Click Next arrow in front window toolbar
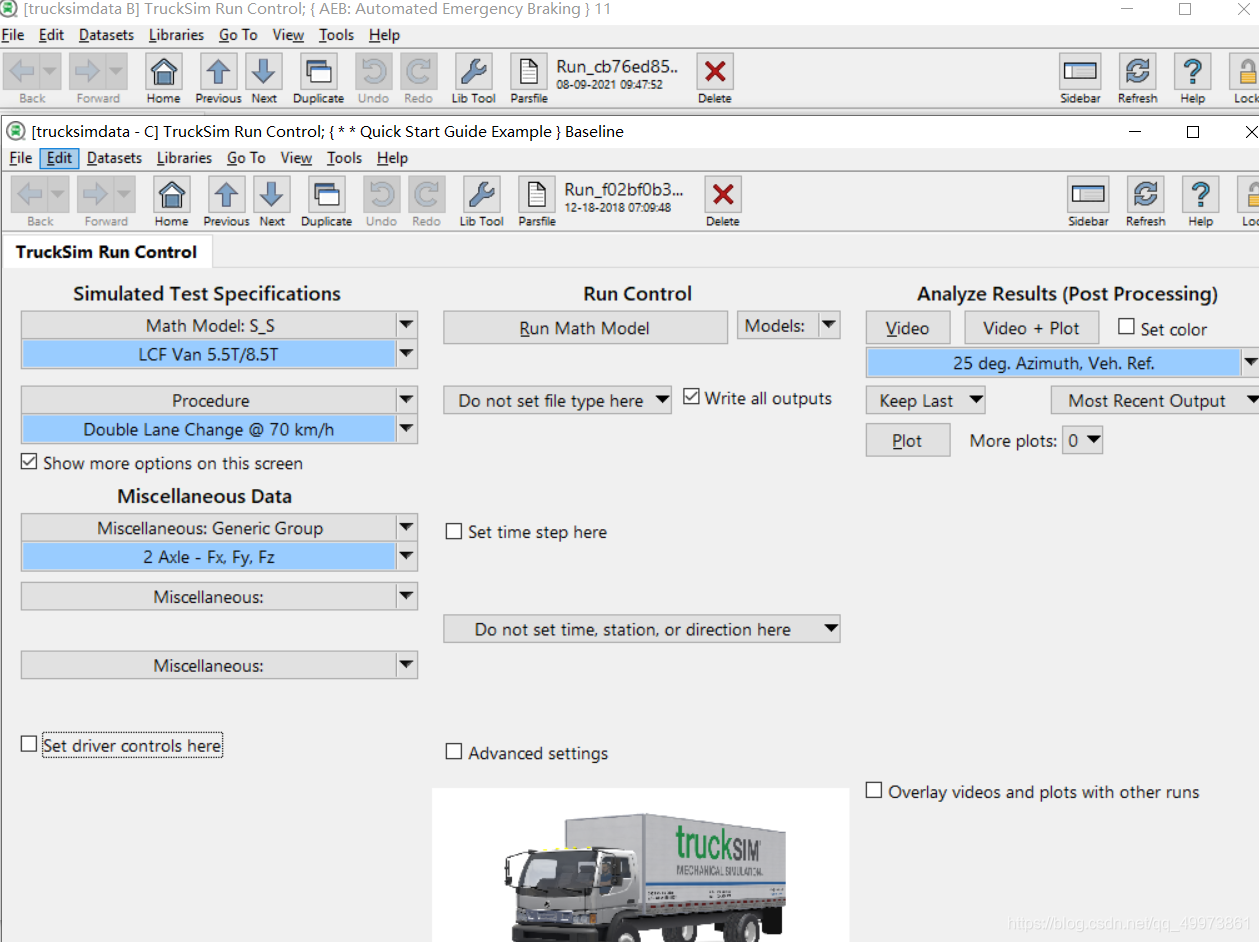The width and height of the screenshot is (1259, 942). 272,194
